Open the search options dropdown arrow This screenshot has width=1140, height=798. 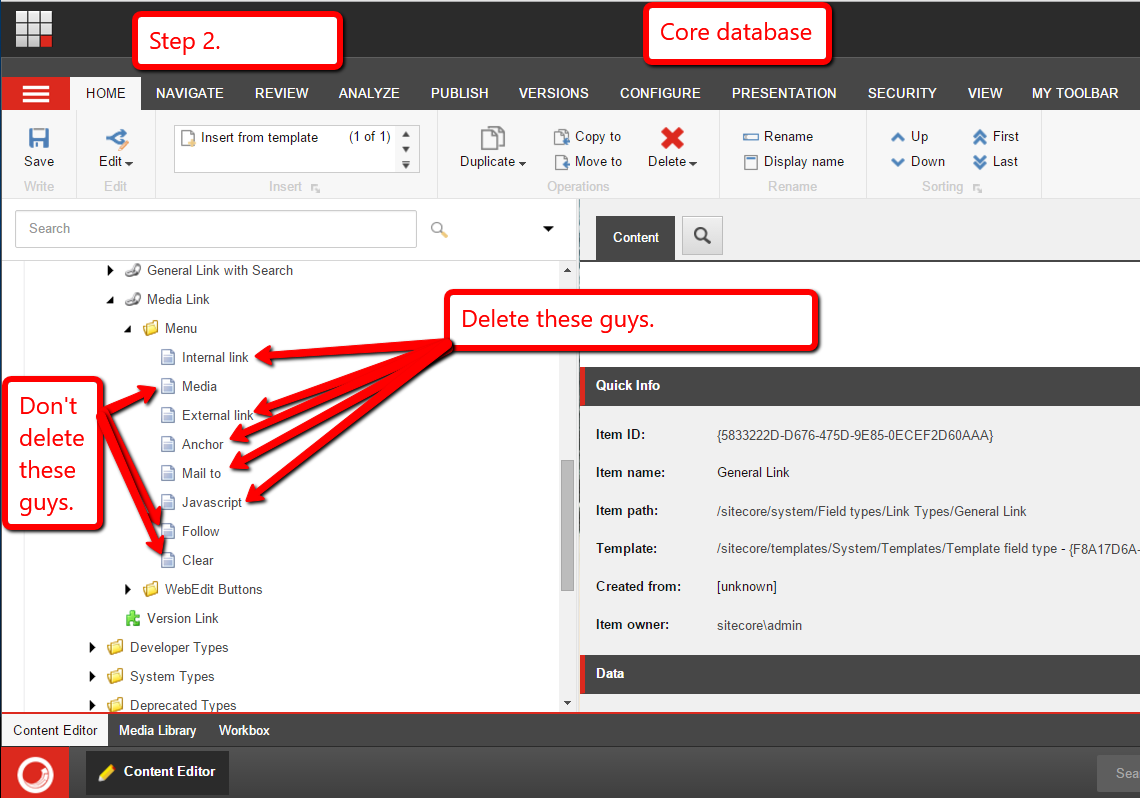click(548, 229)
